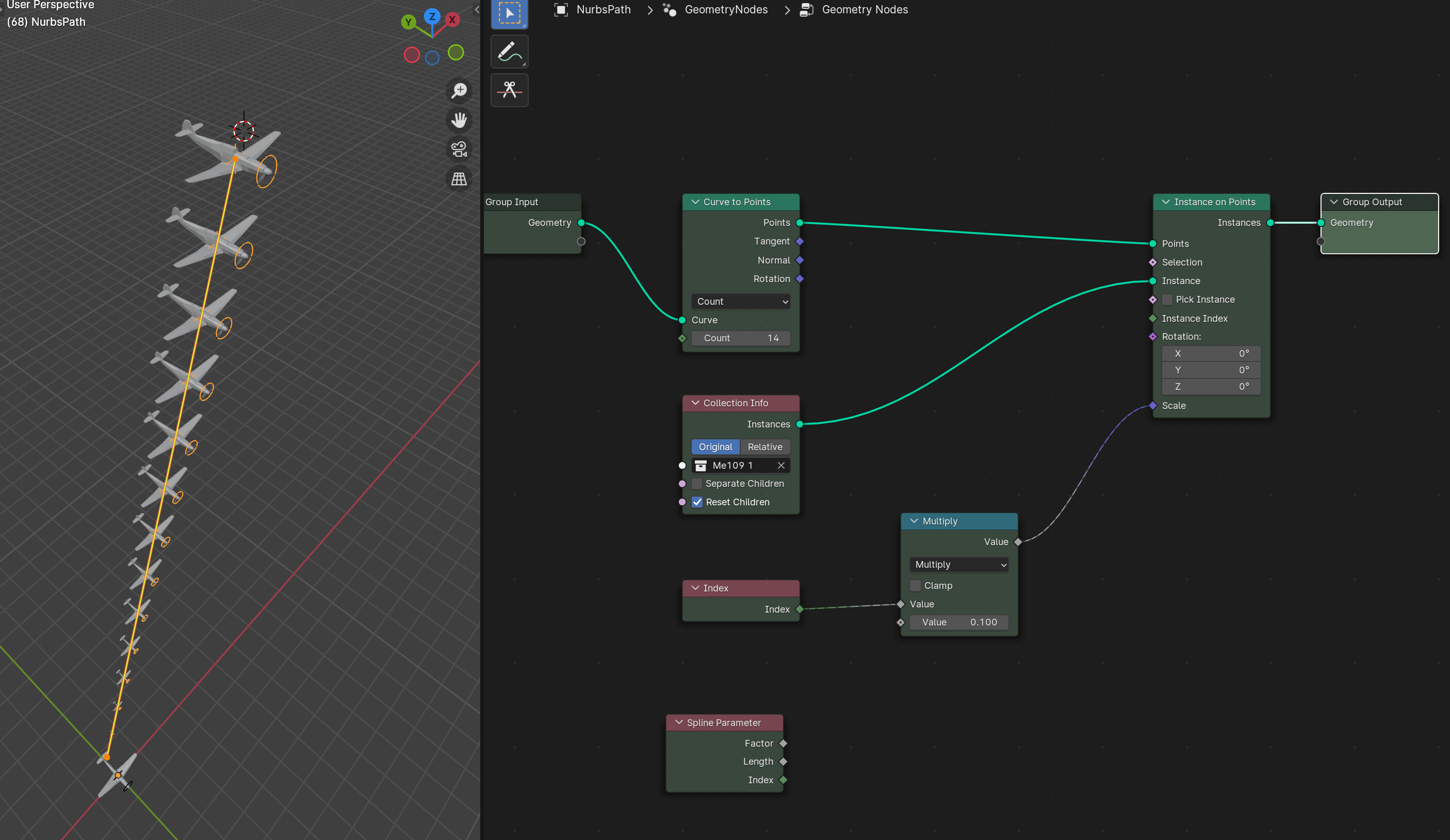
Task: Select the Select Box tool
Action: pos(509,13)
